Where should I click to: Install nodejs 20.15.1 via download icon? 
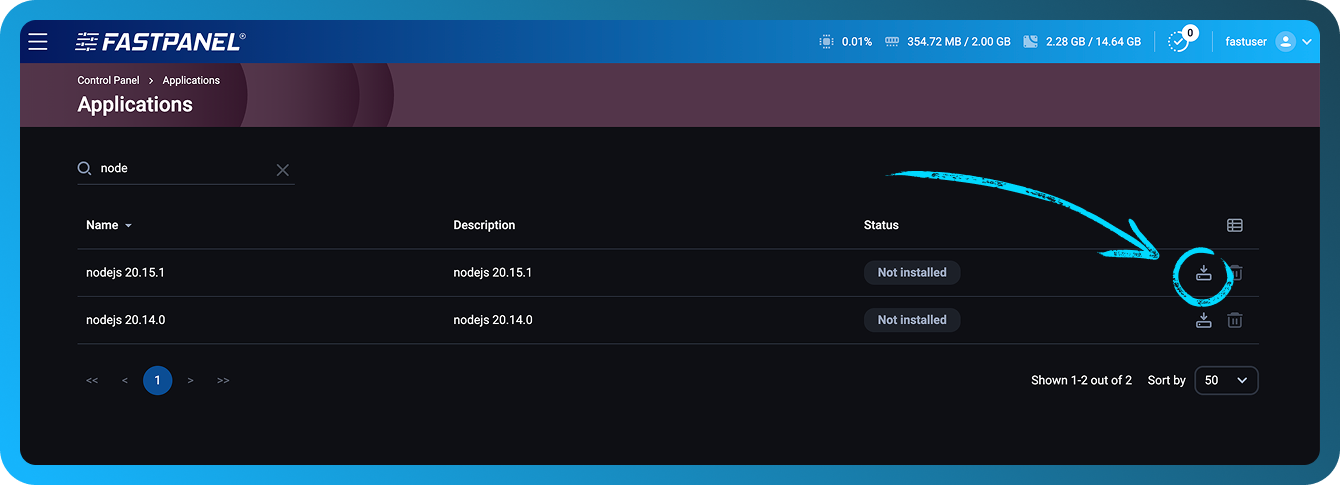(1204, 272)
